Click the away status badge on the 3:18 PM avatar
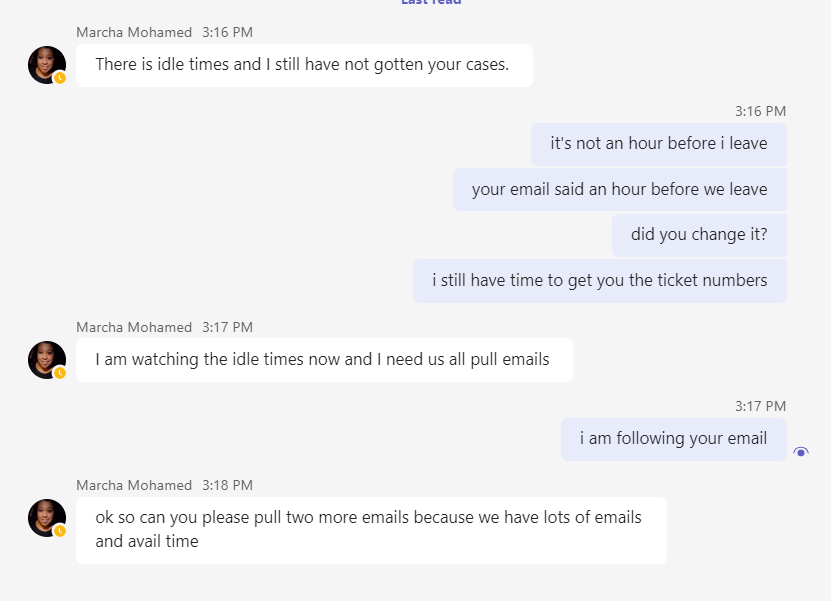The image size is (831, 601). (60, 531)
